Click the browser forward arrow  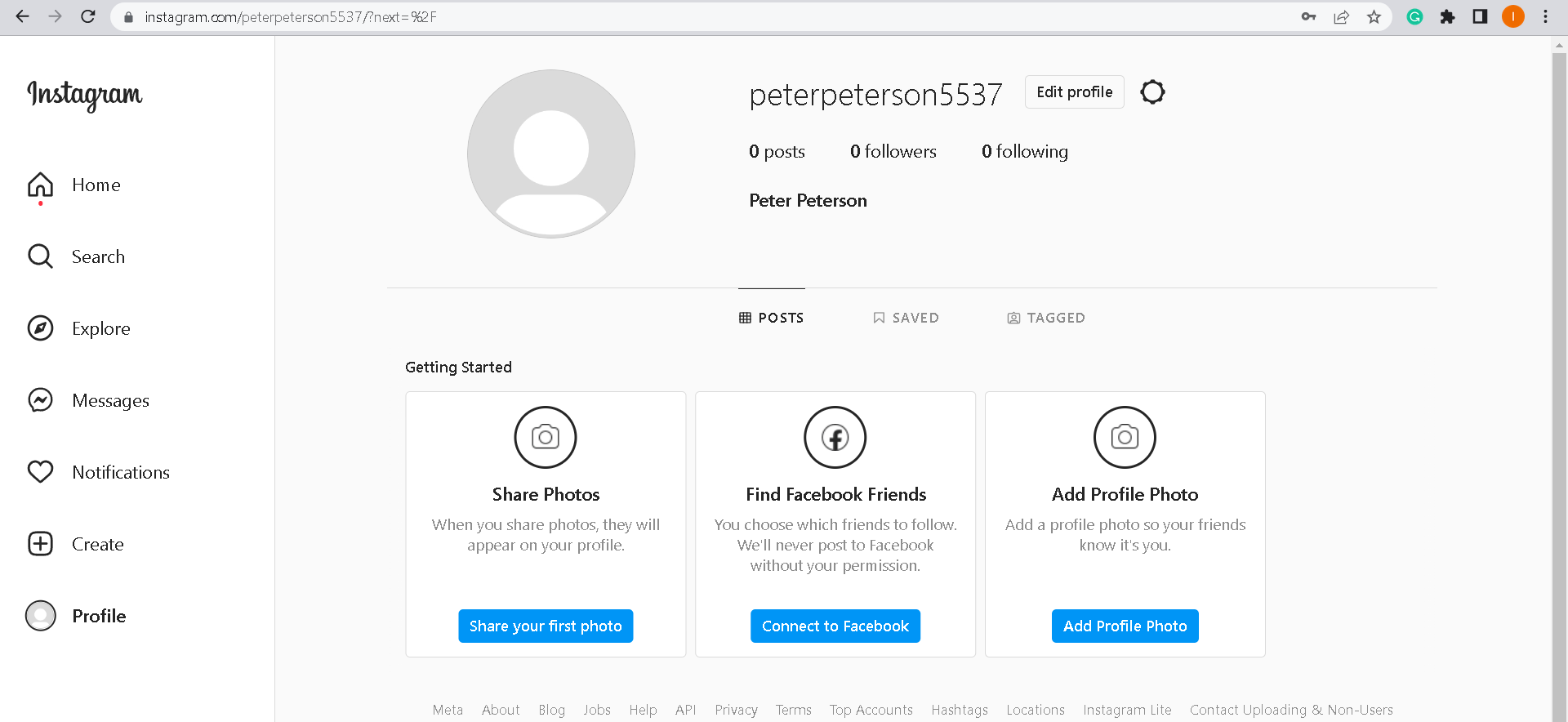tap(55, 16)
